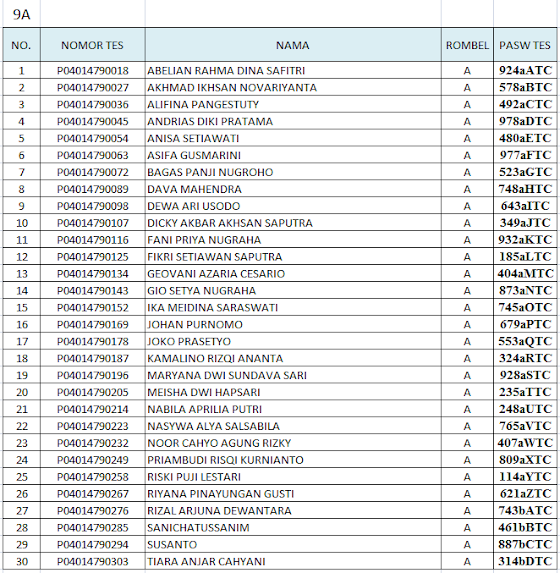This screenshot has width=560, height=573.
Task: Select name MARYANA DWI SUNDAVA SARI
Action: 227,375
